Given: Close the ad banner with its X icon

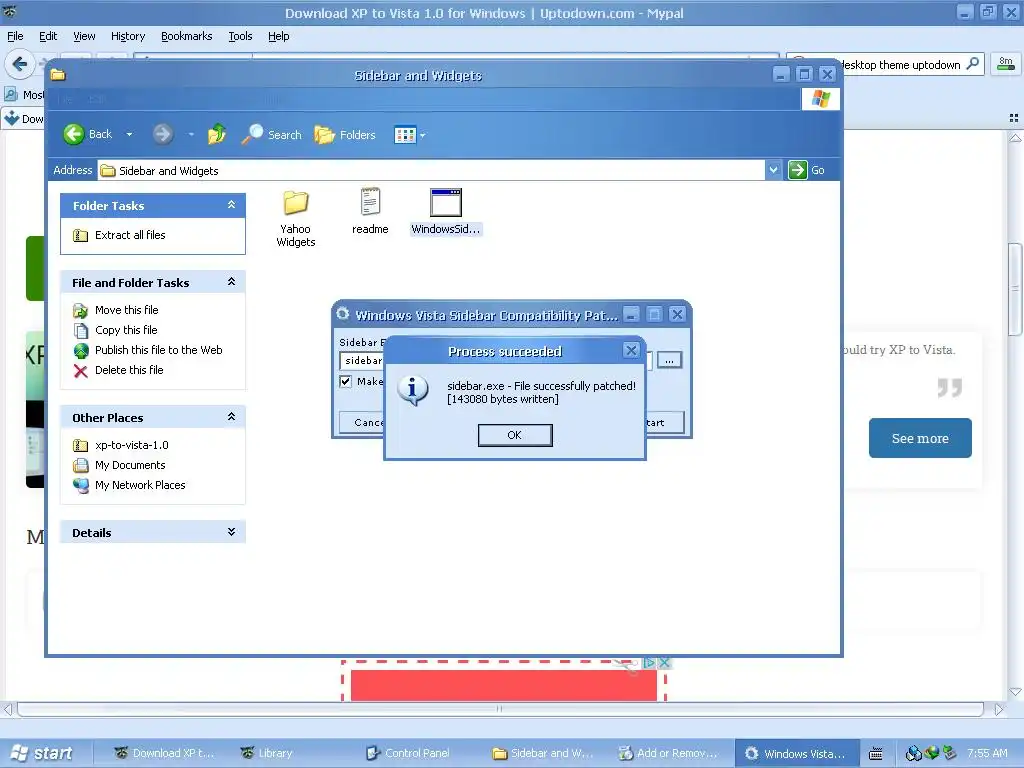Looking at the screenshot, I should [664, 663].
